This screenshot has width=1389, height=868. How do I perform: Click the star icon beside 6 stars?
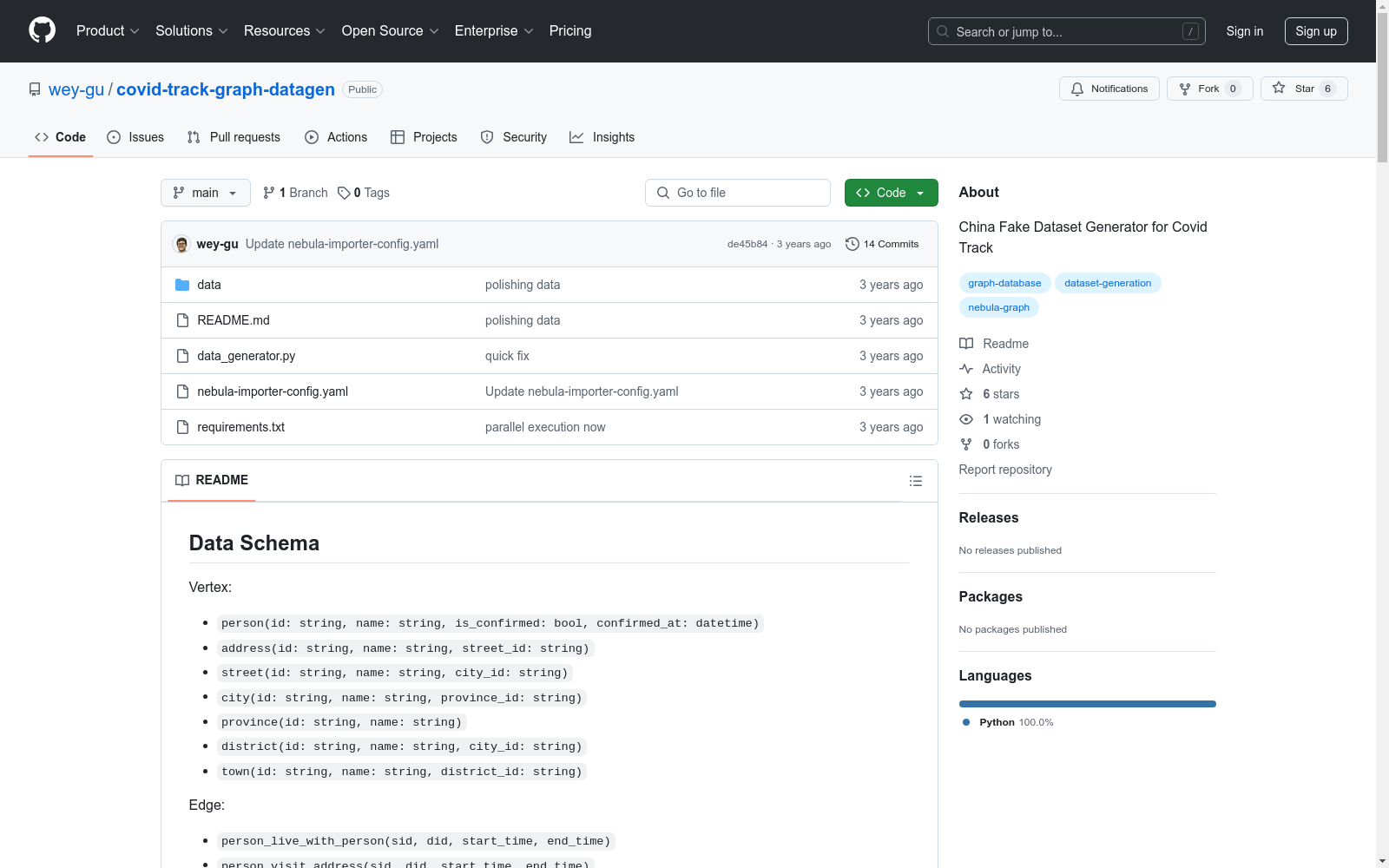966,394
